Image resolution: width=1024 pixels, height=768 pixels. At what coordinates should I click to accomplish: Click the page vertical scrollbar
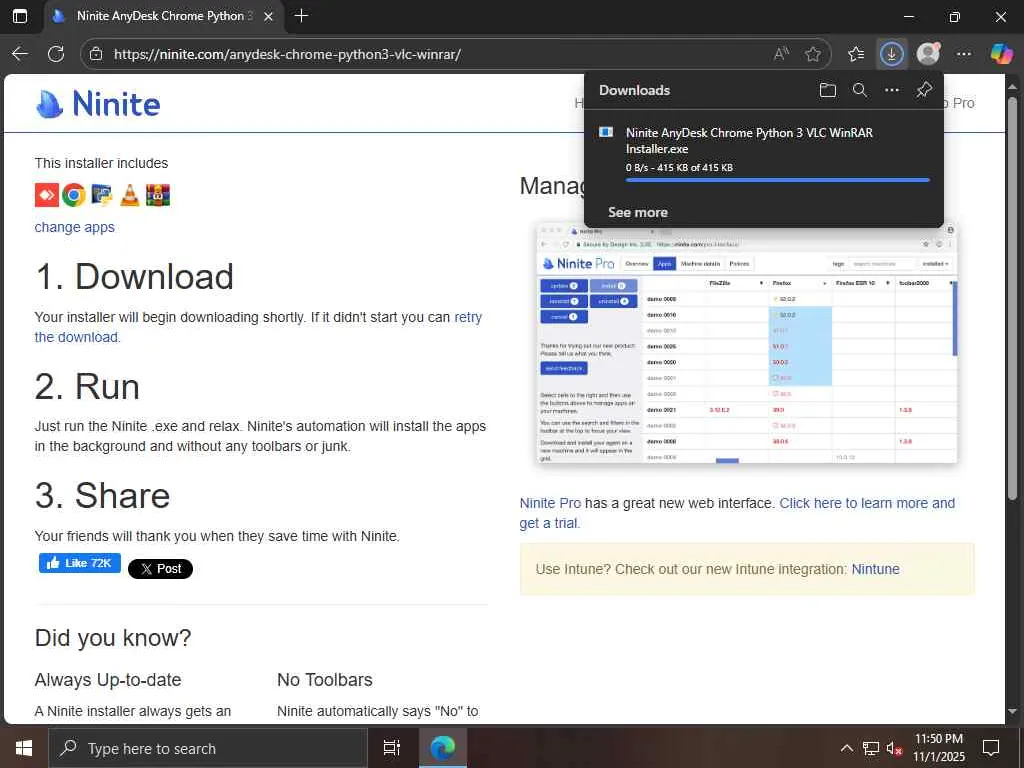tap(1012, 298)
